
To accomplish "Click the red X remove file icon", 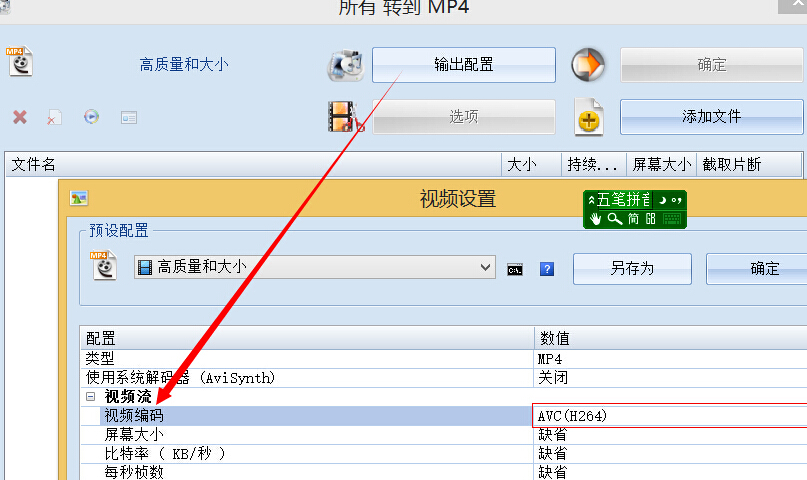I will [20, 117].
